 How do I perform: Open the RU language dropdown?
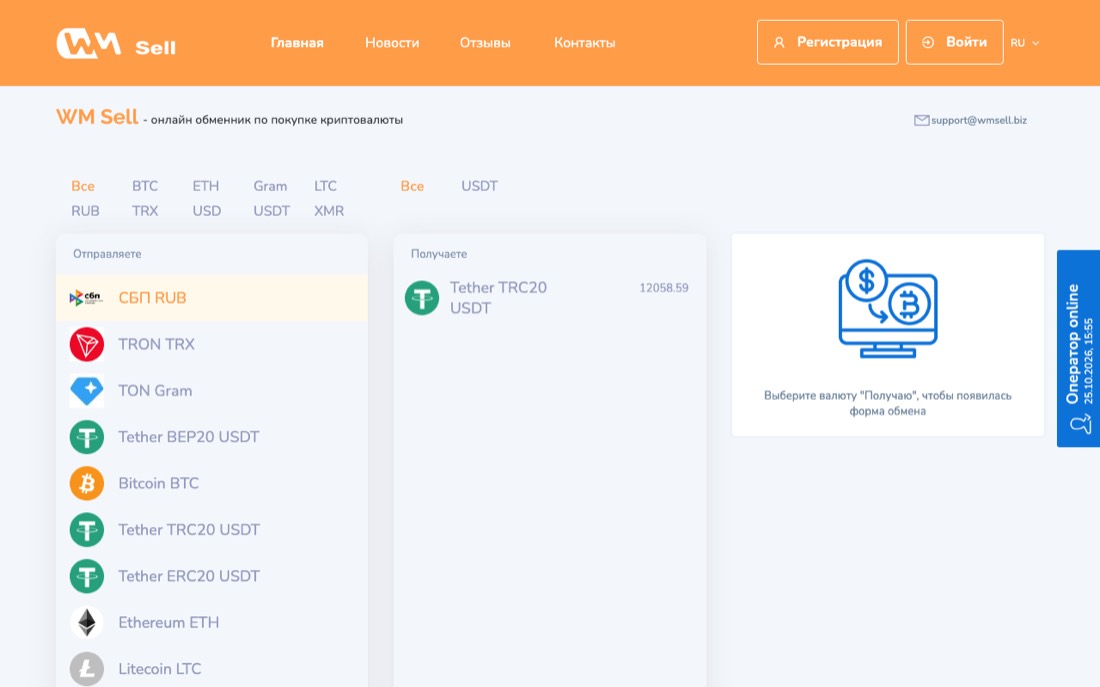pyautogui.click(x=1025, y=43)
